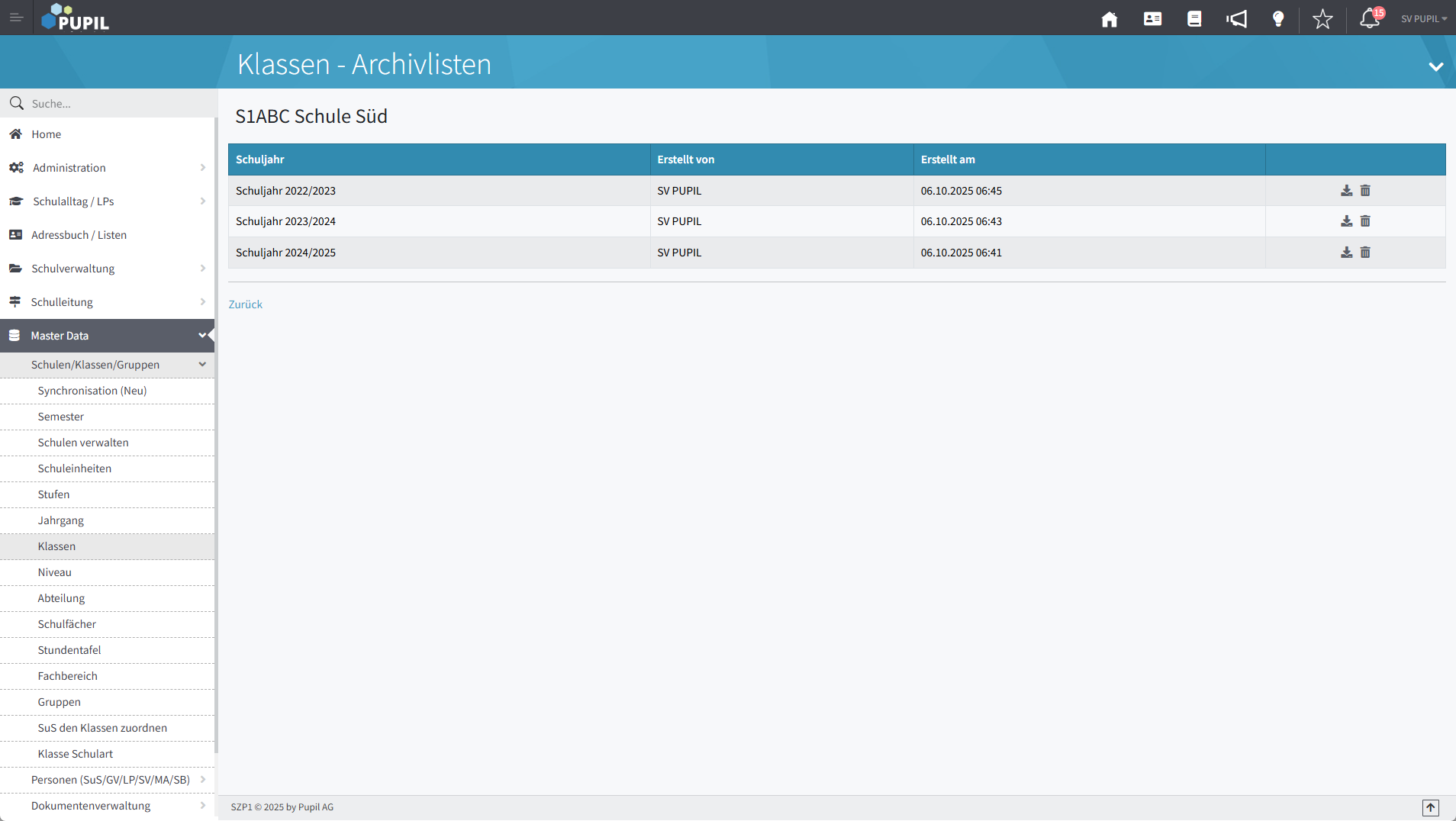This screenshot has width=1456, height=821.
Task: Open the PUPIL logo home link
Action: 75,18
